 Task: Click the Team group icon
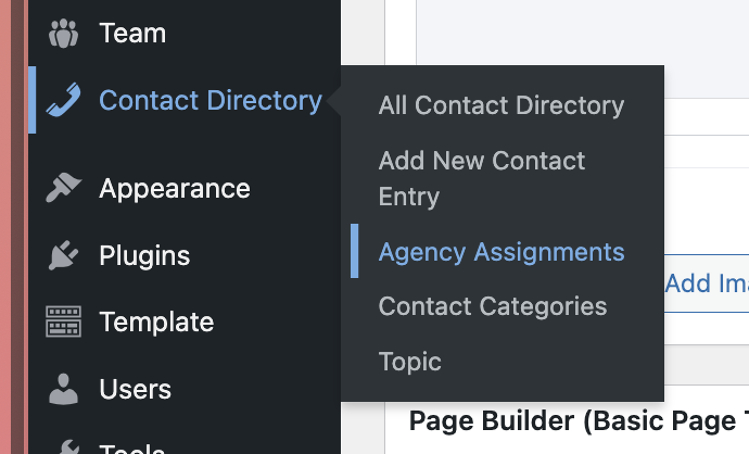[63, 33]
